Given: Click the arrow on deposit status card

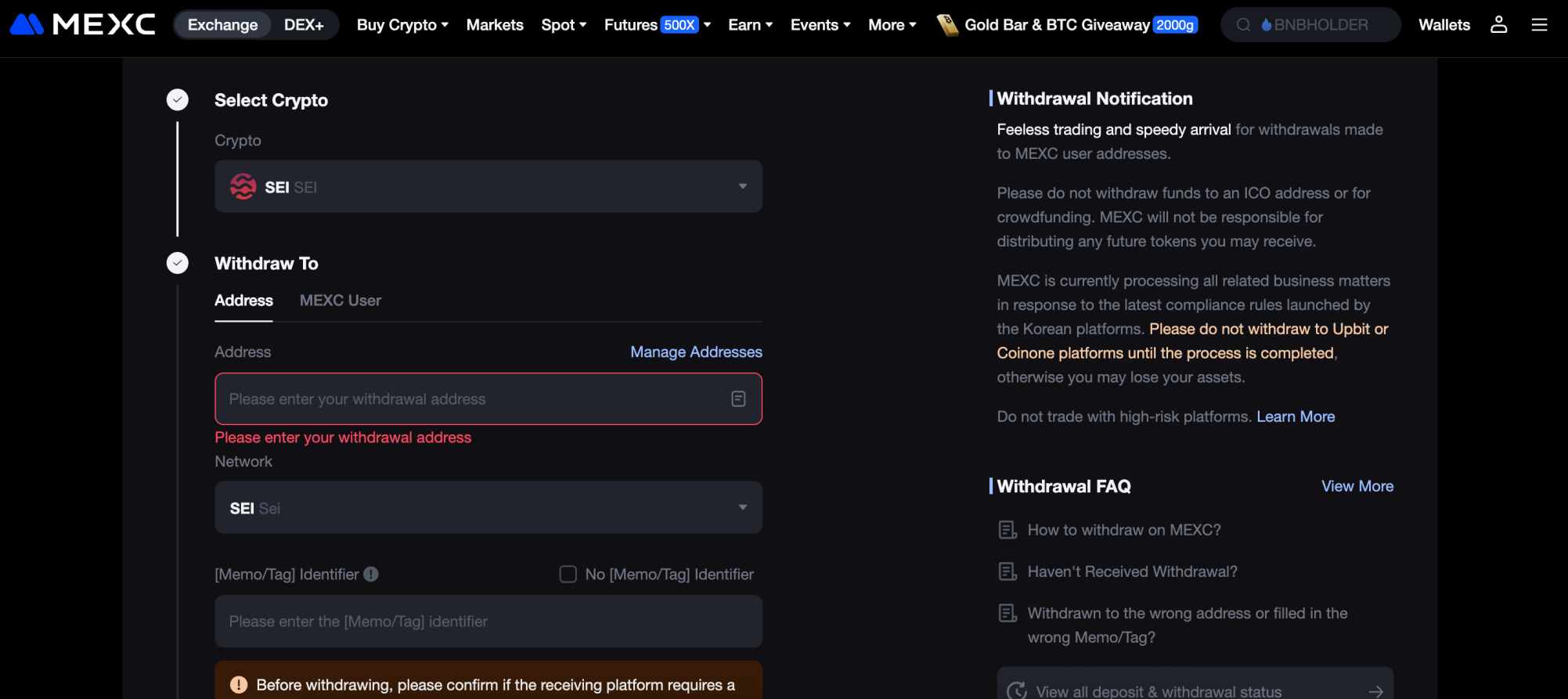Looking at the screenshot, I should click(x=1375, y=691).
